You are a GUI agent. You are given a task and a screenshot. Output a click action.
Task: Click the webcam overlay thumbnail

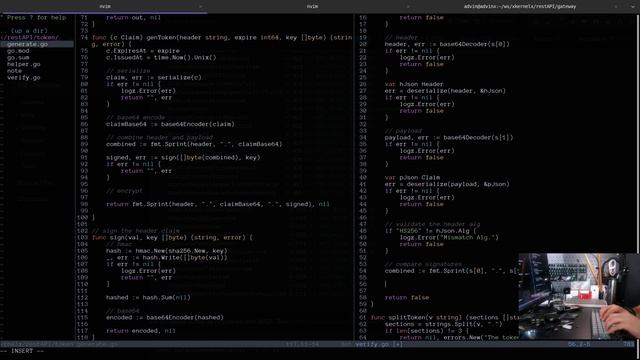point(579,296)
